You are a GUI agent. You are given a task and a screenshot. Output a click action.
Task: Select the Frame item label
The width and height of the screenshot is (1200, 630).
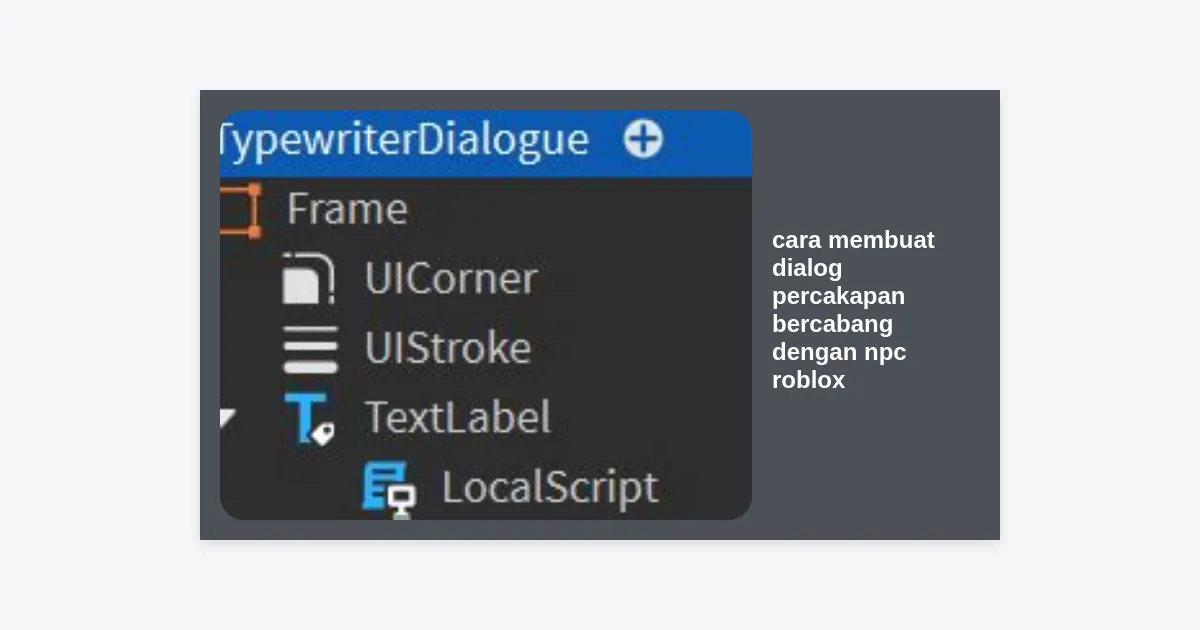click(347, 210)
